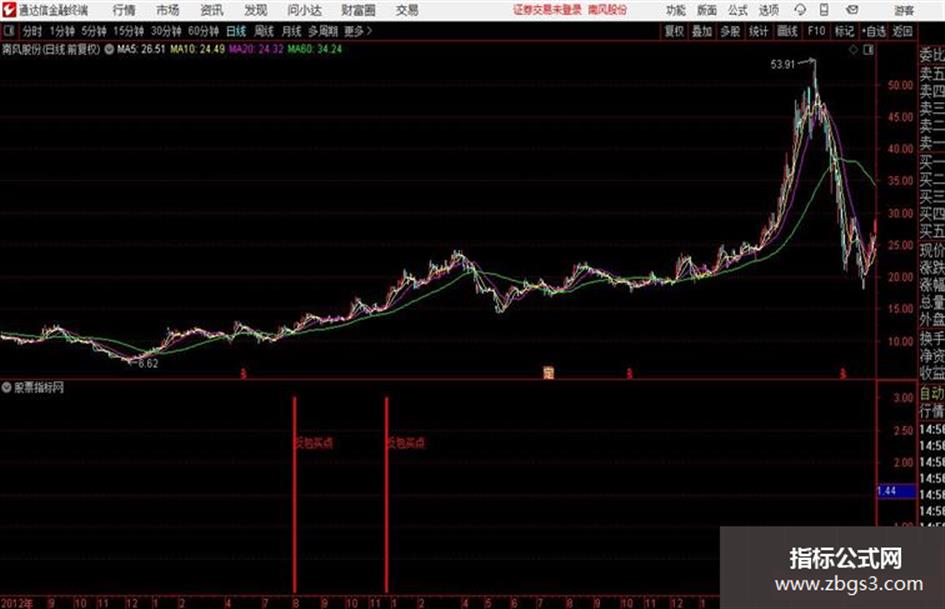The width and height of the screenshot is (945, 609).
Task: Click the 50.00 price axis label
Action: [x=900, y=86]
